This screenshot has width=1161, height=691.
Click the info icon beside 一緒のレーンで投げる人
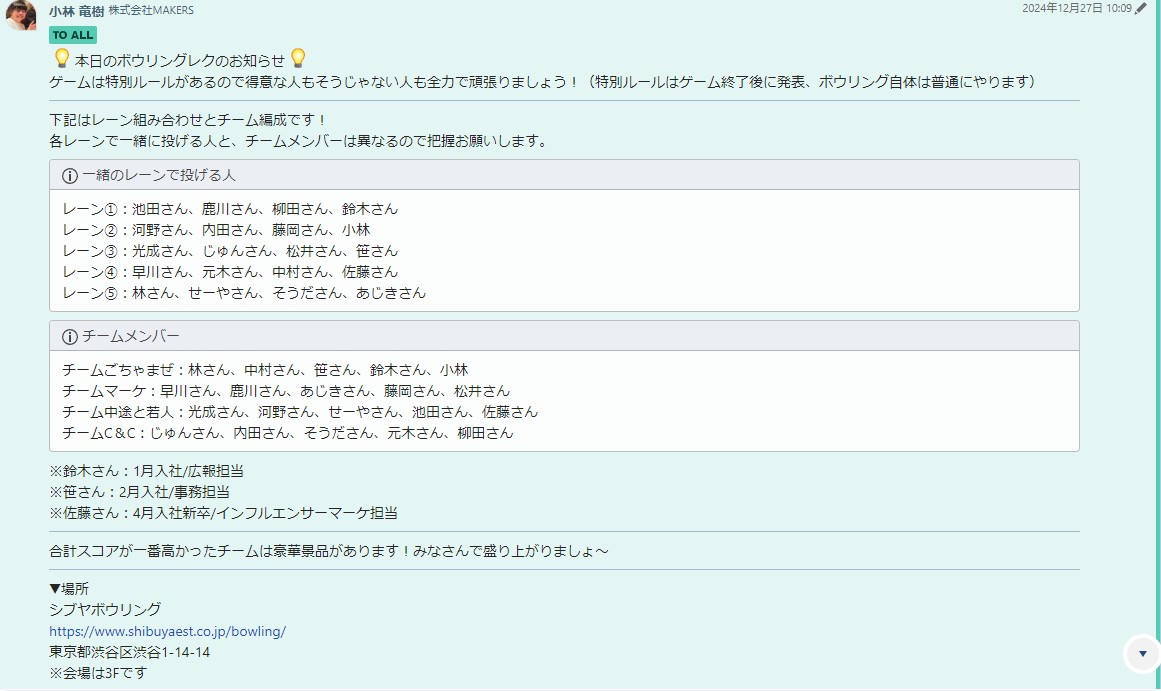(70, 176)
